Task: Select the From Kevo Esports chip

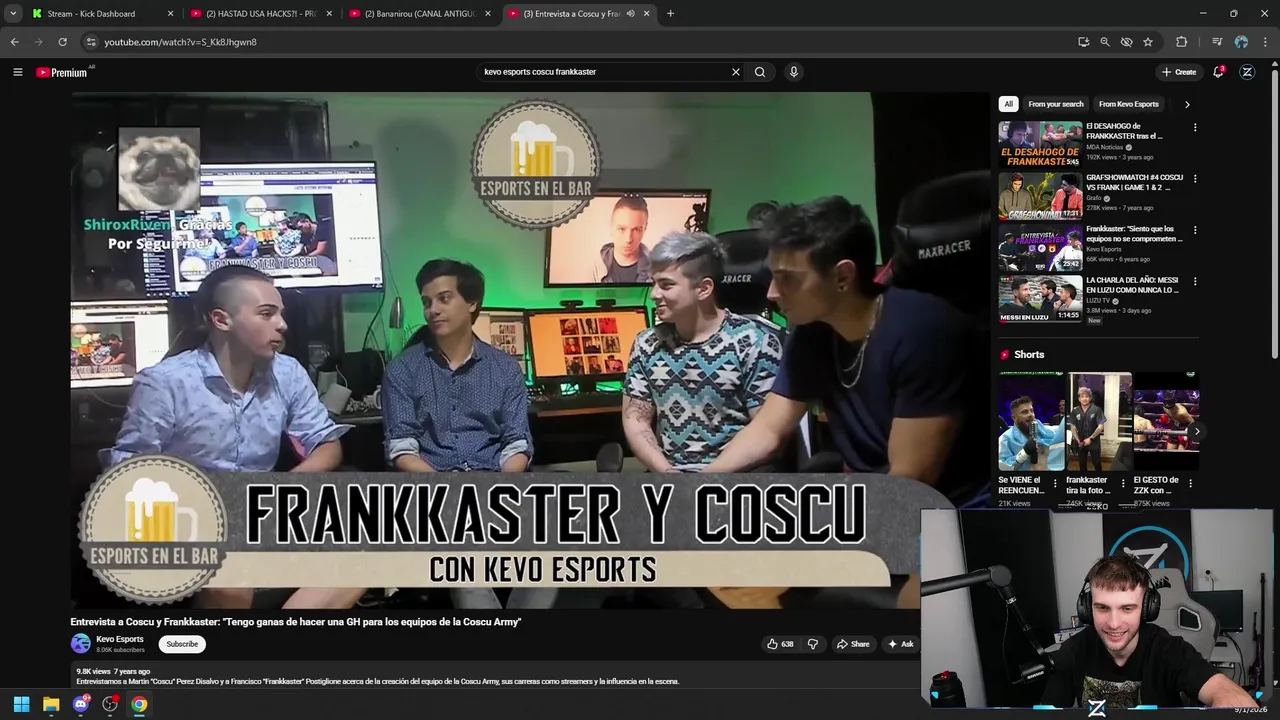Action: pyautogui.click(x=1128, y=104)
